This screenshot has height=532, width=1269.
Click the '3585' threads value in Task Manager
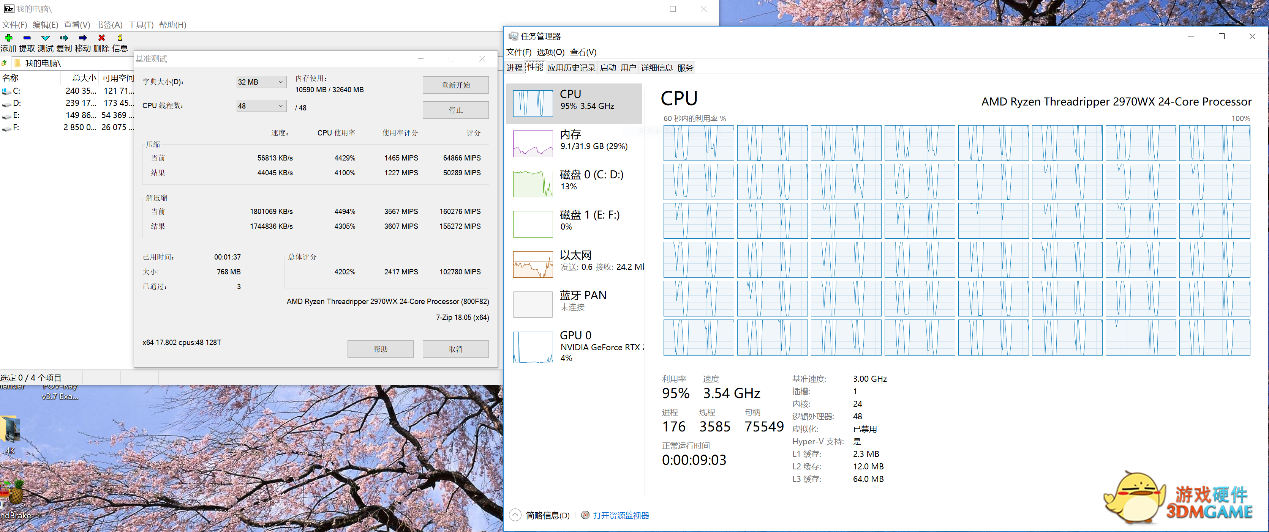pos(715,426)
